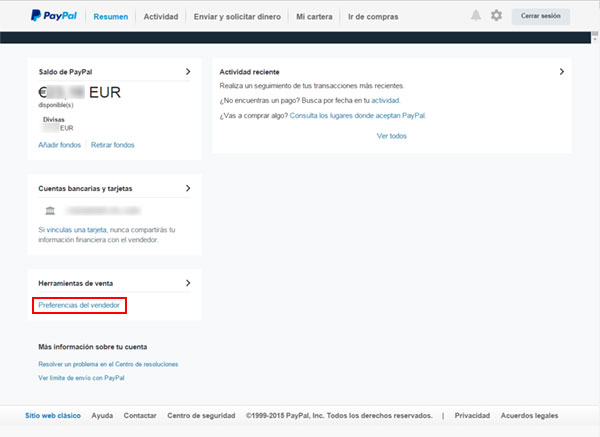Click the Divisas label
This screenshot has width=600, height=437.
tap(54, 119)
